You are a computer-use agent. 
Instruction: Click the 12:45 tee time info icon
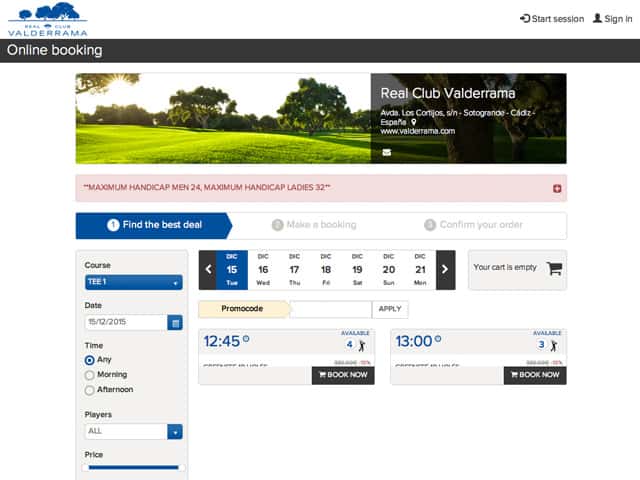point(246,338)
